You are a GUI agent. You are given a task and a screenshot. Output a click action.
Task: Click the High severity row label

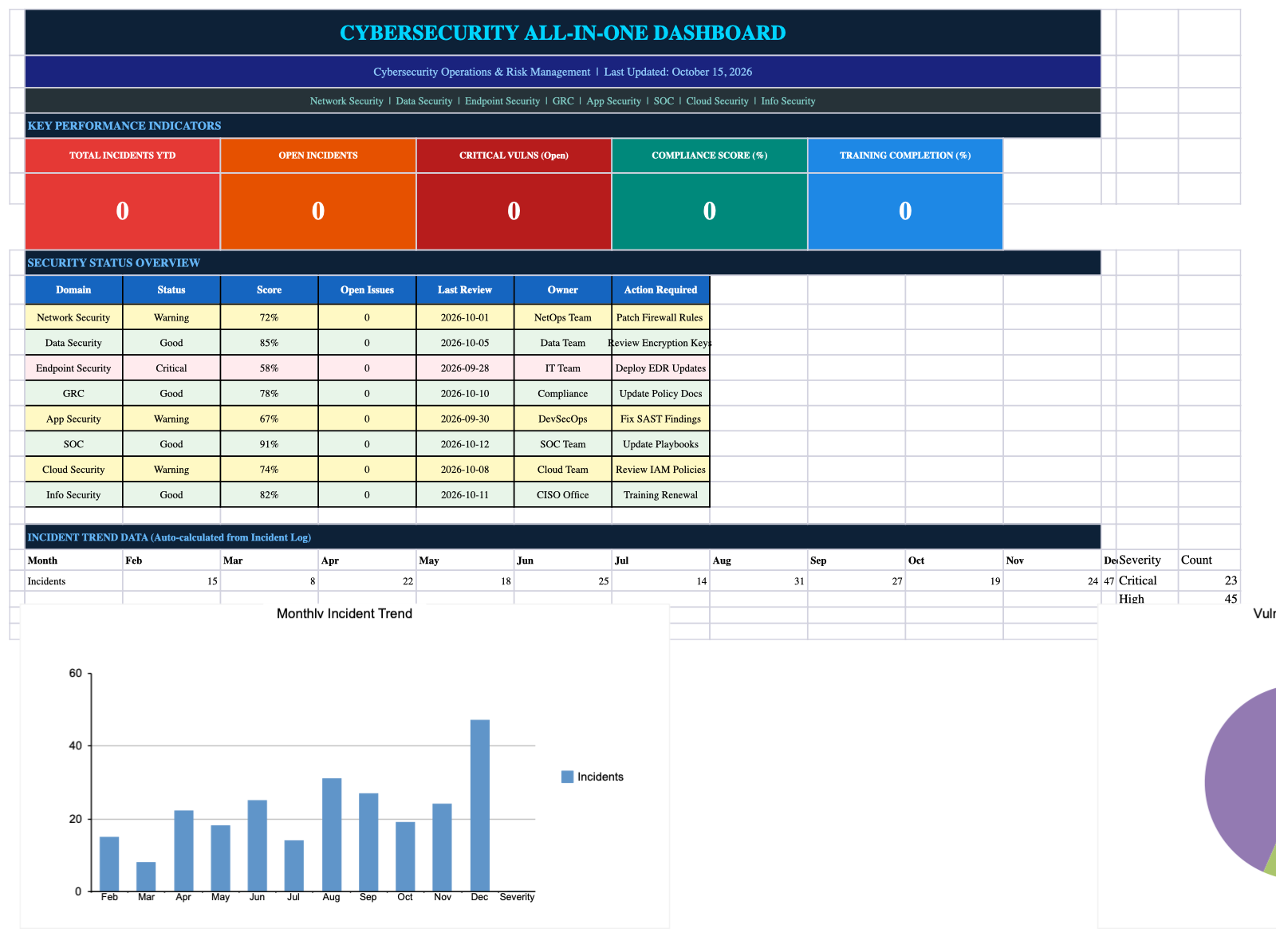1147,599
